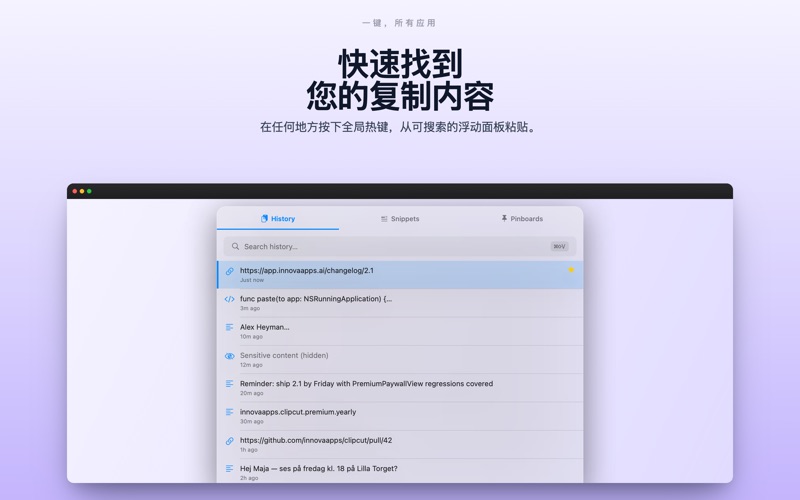Open the Snippets tab
The image size is (800, 500).
pyautogui.click(x=400, y=218)
